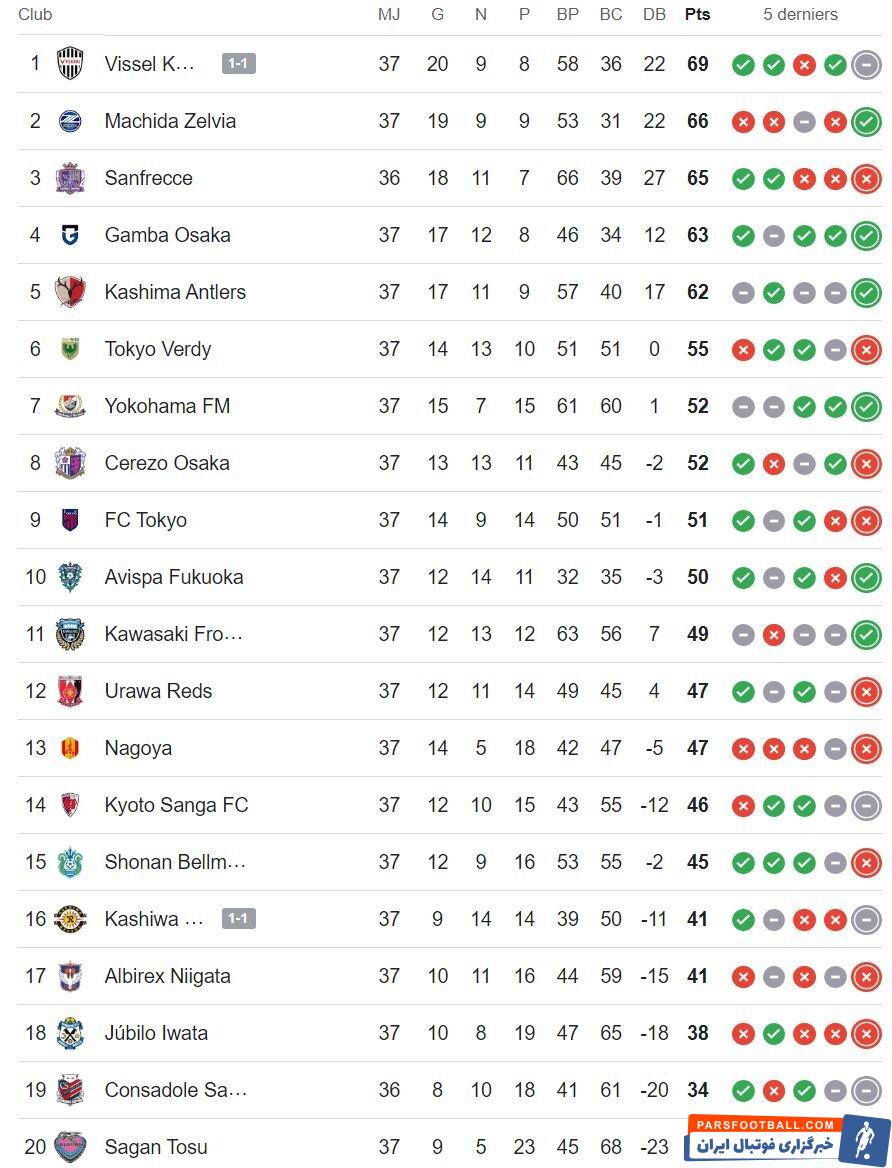Image resolution: width=892 pixels, height=1168 pixels.
Task: Click the 1-1 live score badge for Kashiwa
Action: point(239,919)
